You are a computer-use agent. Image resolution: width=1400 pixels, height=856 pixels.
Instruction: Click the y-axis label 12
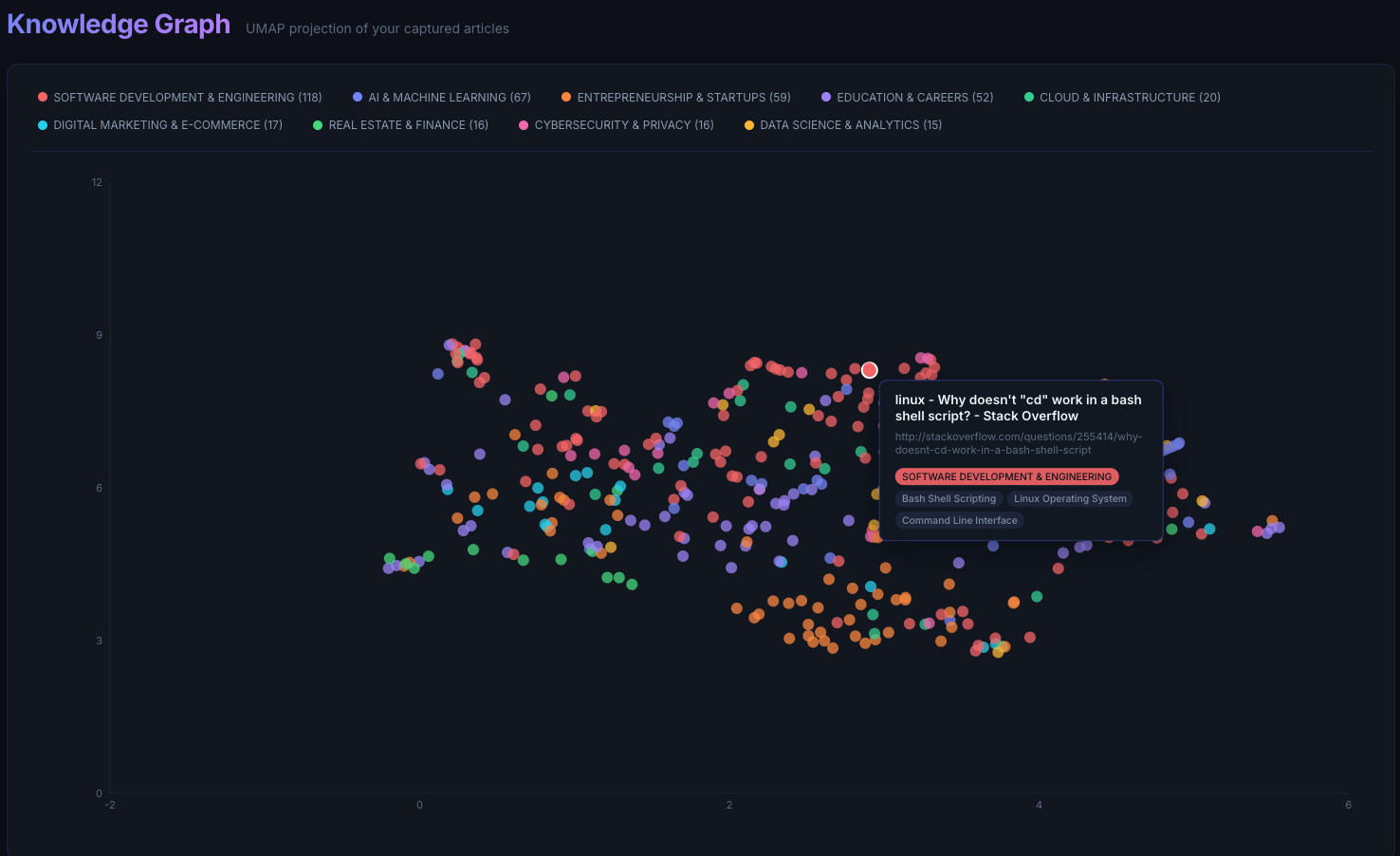[97, 182]
